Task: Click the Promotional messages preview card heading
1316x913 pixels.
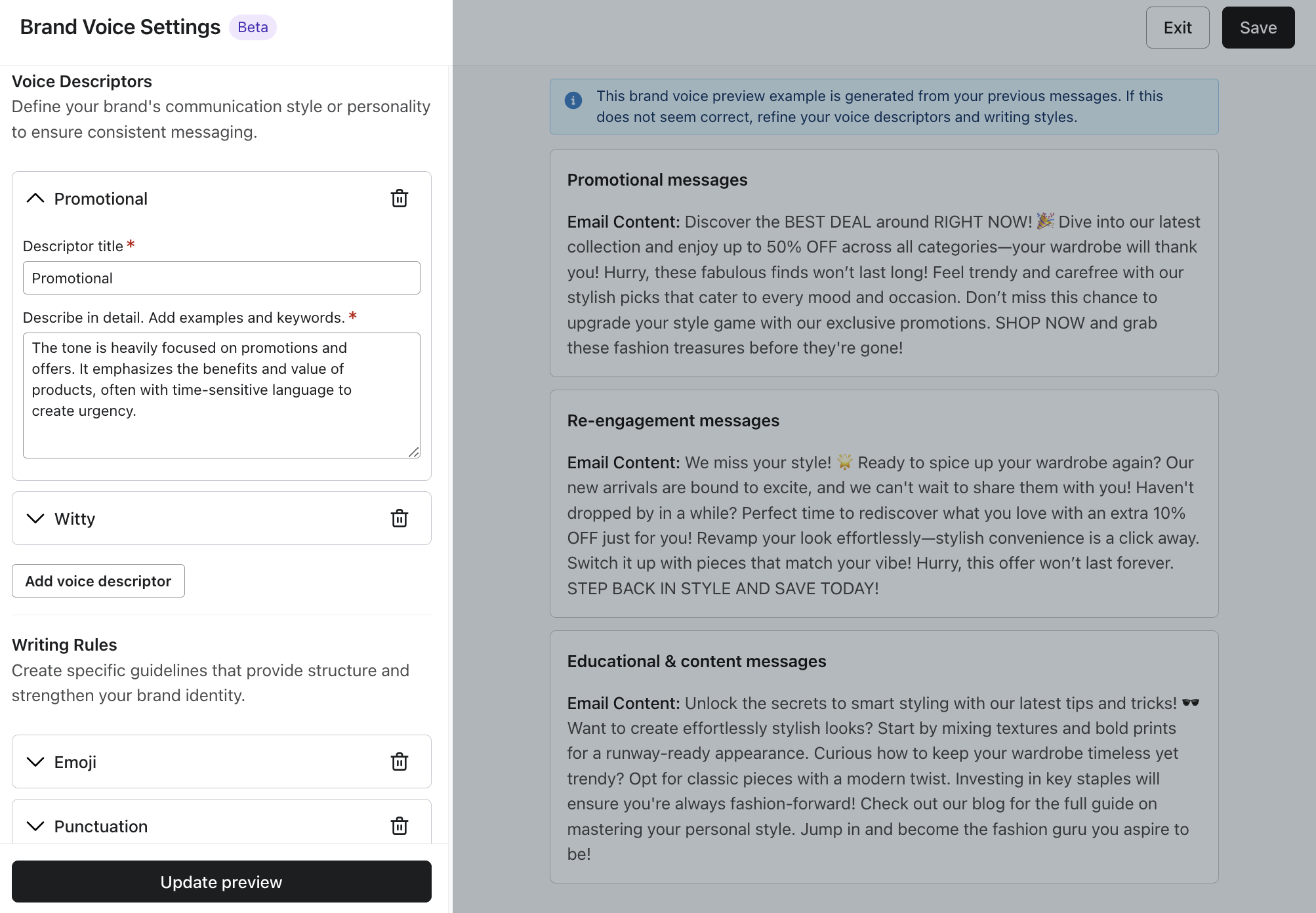Action: (x=657, y=180)
